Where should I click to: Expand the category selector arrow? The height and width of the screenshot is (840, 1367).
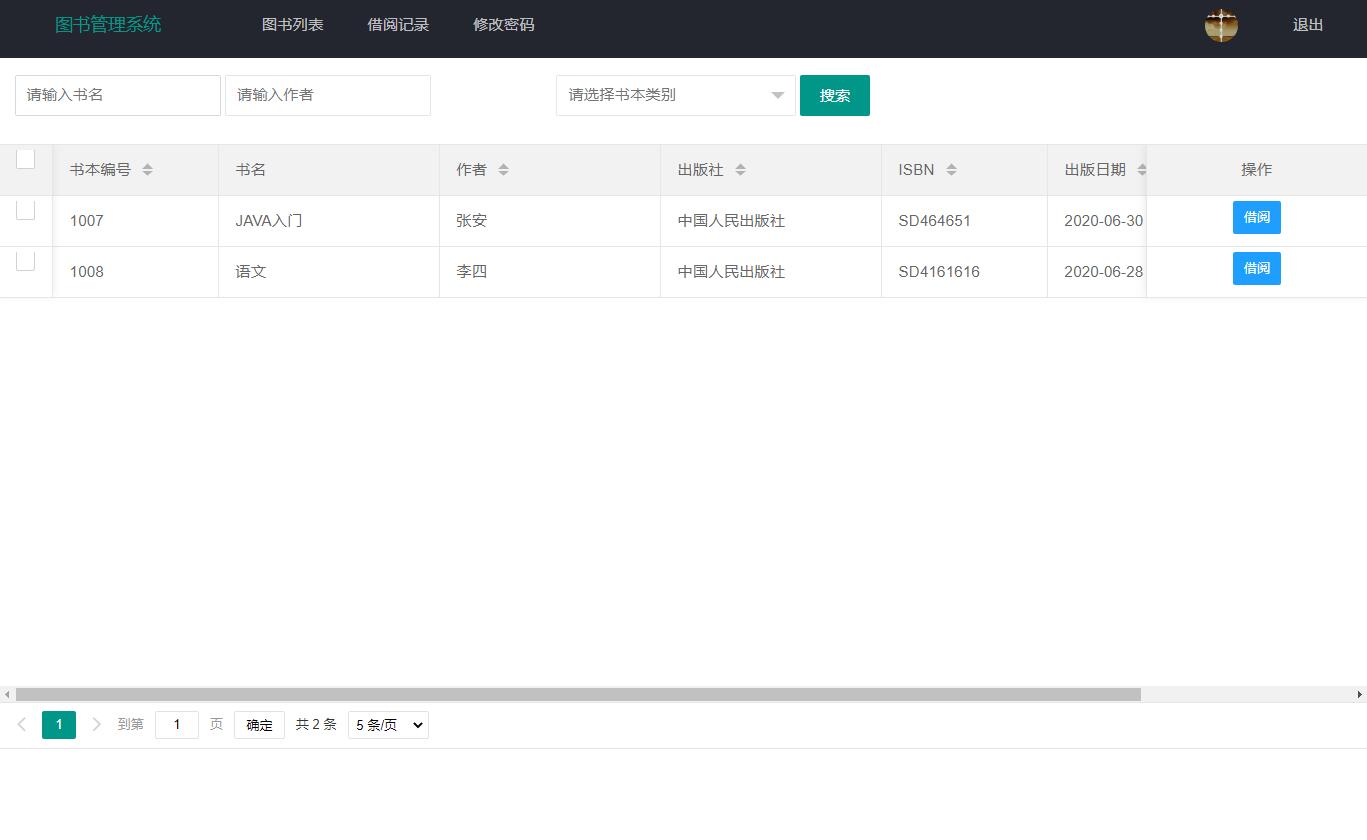777,95
